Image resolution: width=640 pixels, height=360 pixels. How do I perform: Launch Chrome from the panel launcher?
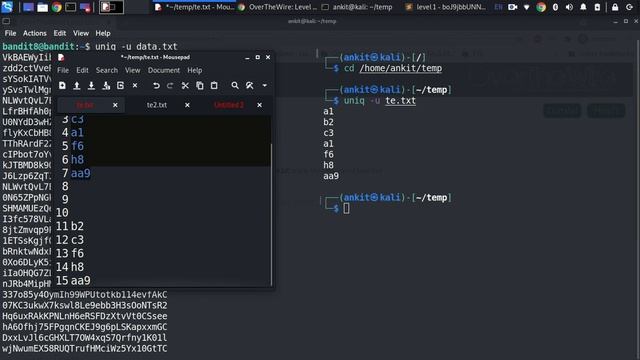coord(57,7)
